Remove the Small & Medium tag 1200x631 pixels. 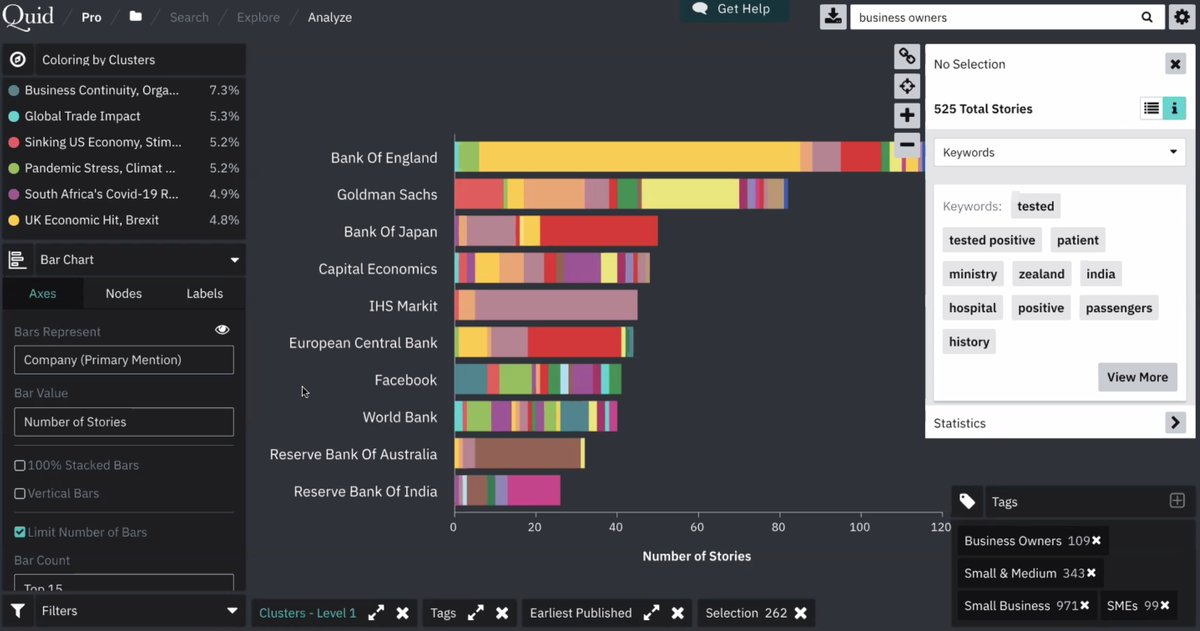pos(1091,573)
